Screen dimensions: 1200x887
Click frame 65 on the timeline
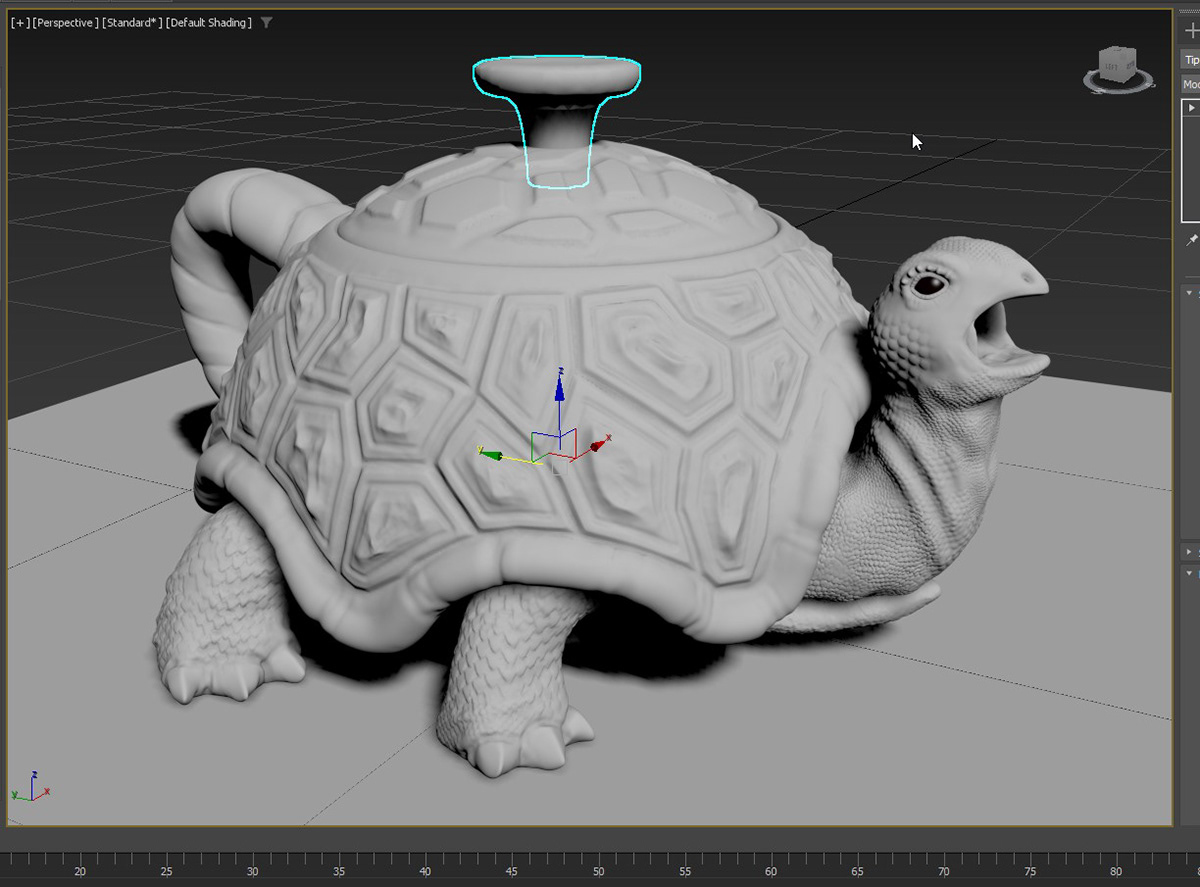pyautogui.click(x=857, y=871)
